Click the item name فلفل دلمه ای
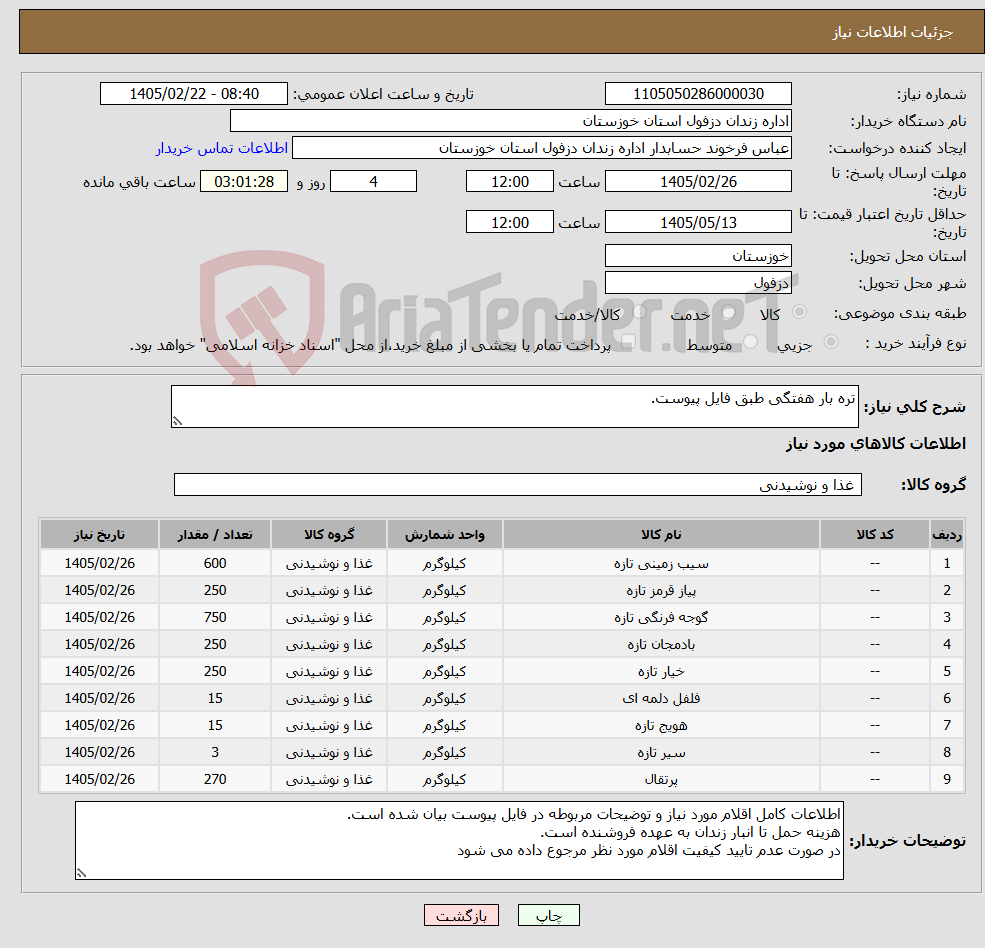This screenshot has width=985, height=948. pos(661,699)
